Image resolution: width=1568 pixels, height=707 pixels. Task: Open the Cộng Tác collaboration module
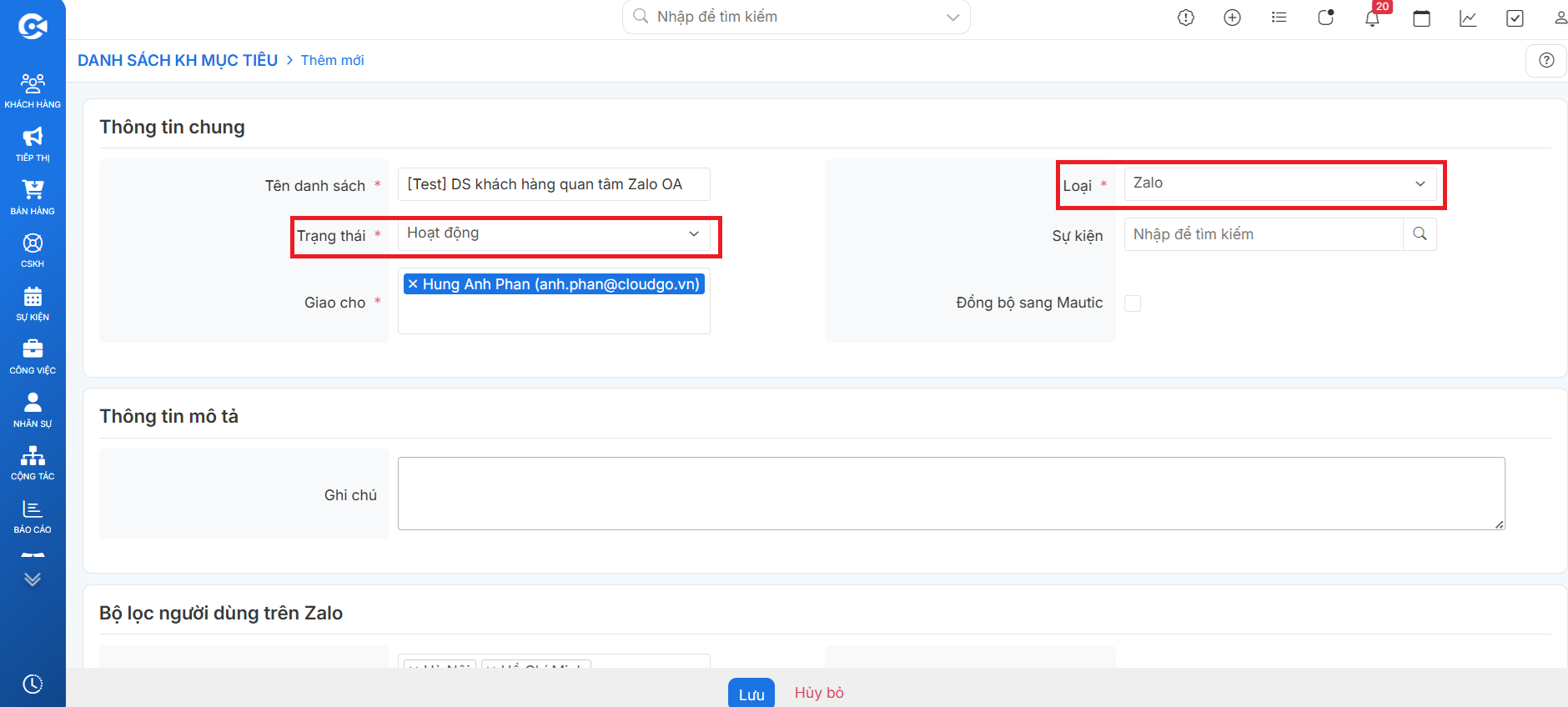pyautogui.click(x=33, y=463)
